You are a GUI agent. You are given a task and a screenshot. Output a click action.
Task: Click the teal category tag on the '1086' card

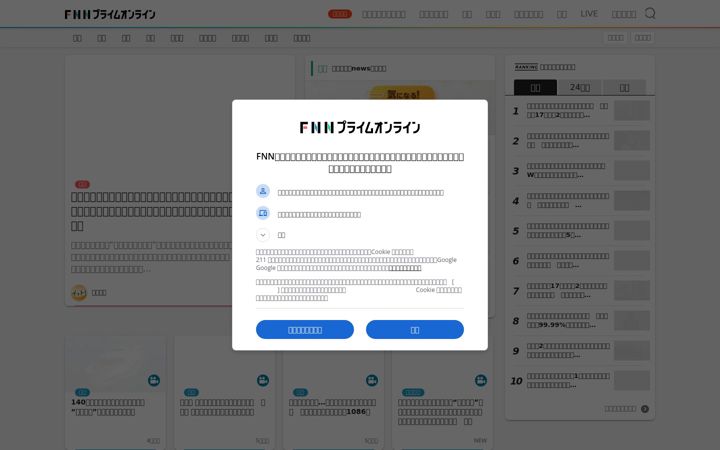click(x=300, y=393)
